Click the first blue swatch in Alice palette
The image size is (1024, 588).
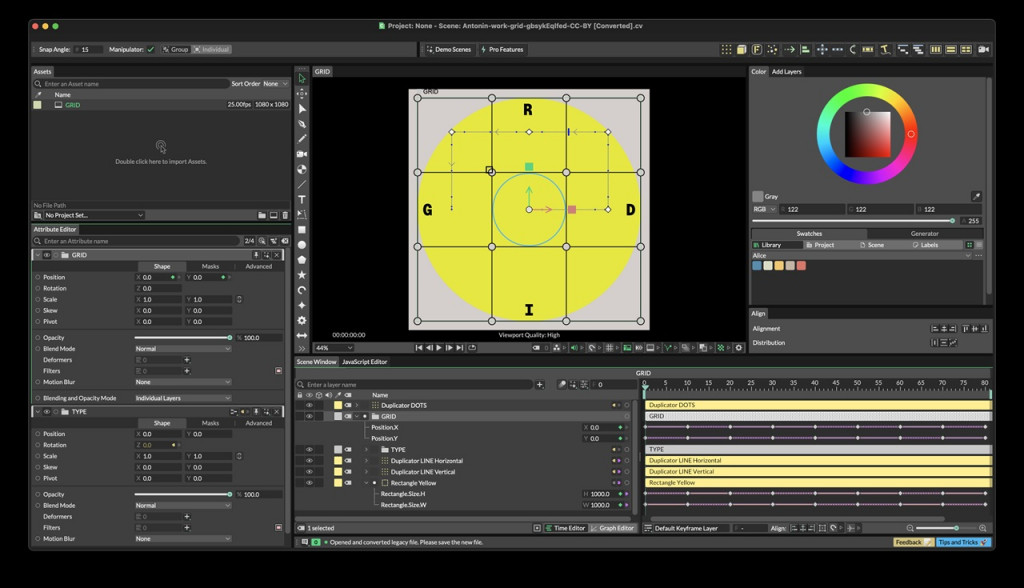757,266
